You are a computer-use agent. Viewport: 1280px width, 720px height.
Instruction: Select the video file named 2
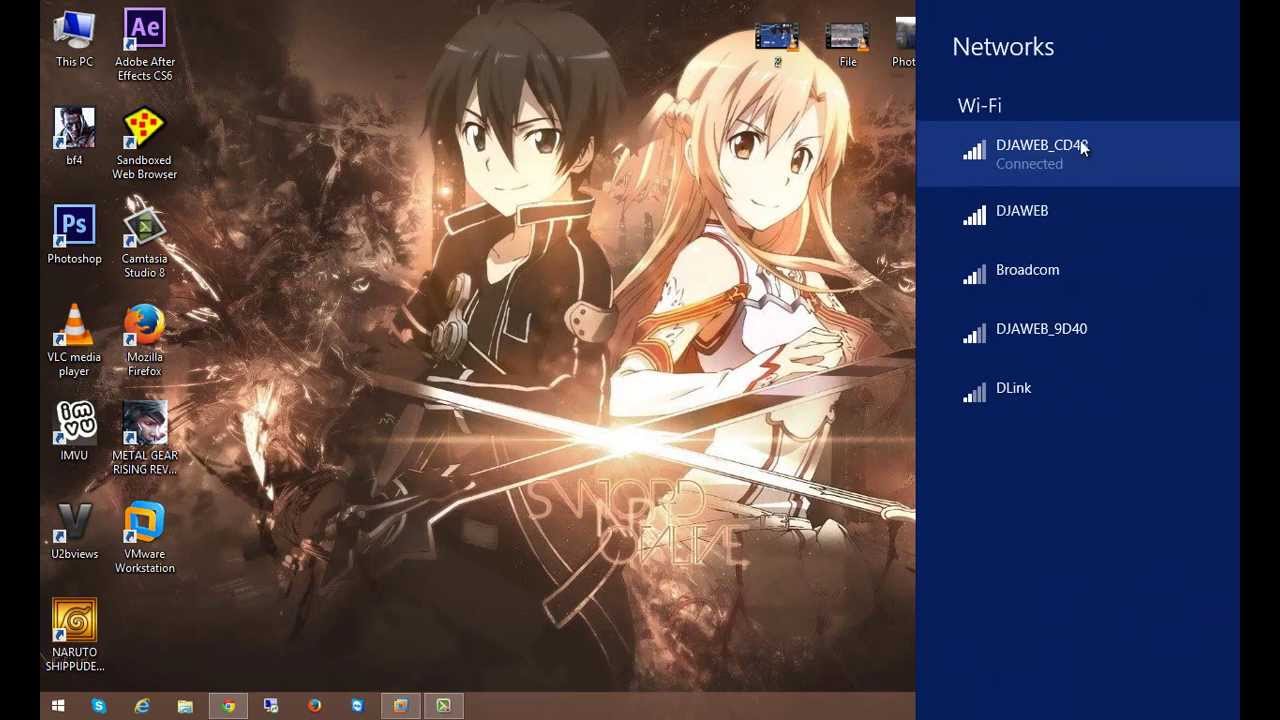tap(777, 44)
